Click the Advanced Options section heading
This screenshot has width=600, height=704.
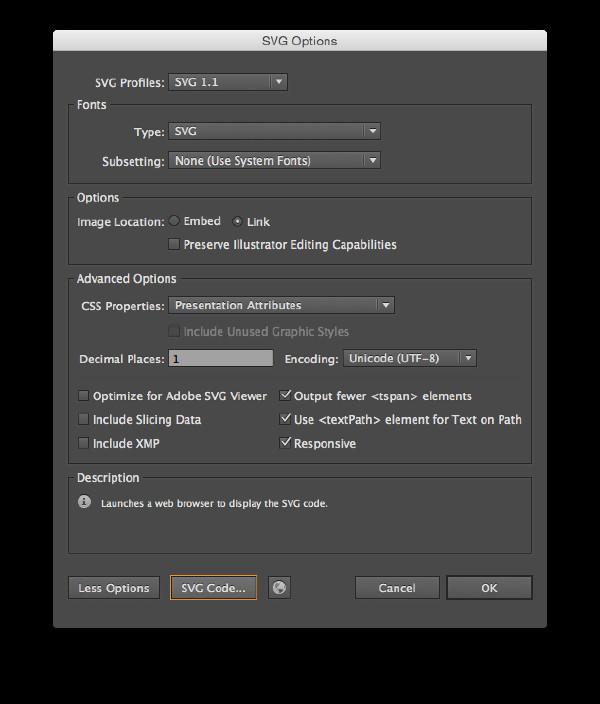click(x=127, y=279)
